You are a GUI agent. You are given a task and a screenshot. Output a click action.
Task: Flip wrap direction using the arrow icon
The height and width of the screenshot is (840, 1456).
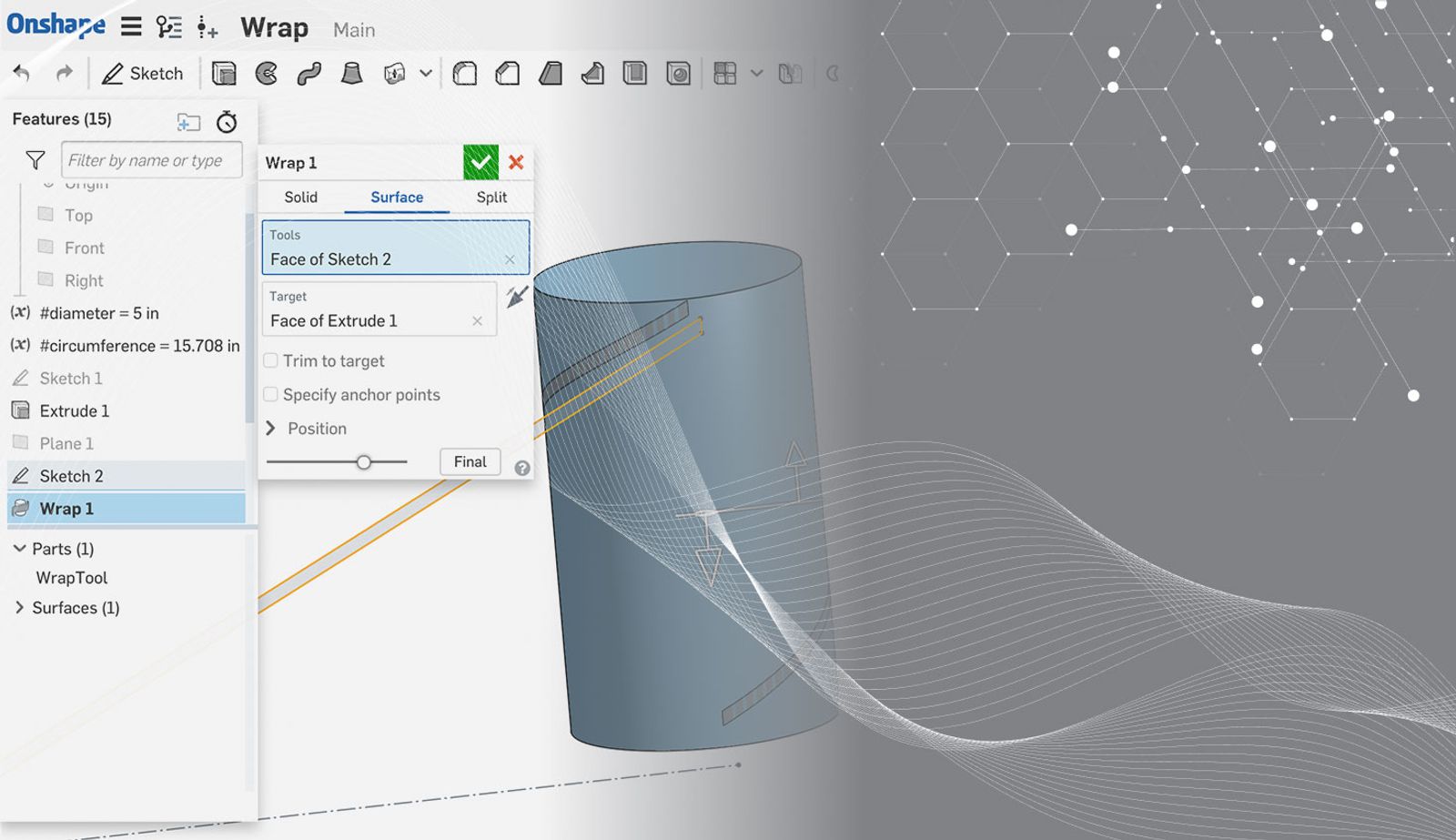click(517, 297)
